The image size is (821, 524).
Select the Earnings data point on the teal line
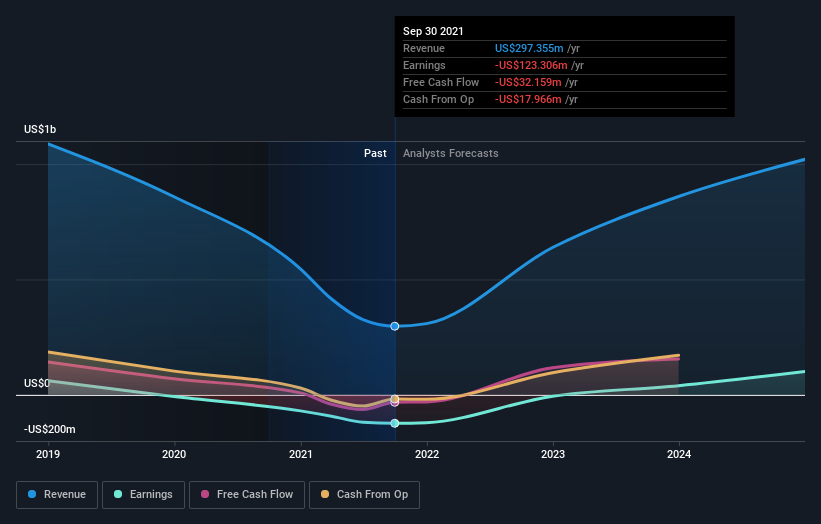click(395, 423)
